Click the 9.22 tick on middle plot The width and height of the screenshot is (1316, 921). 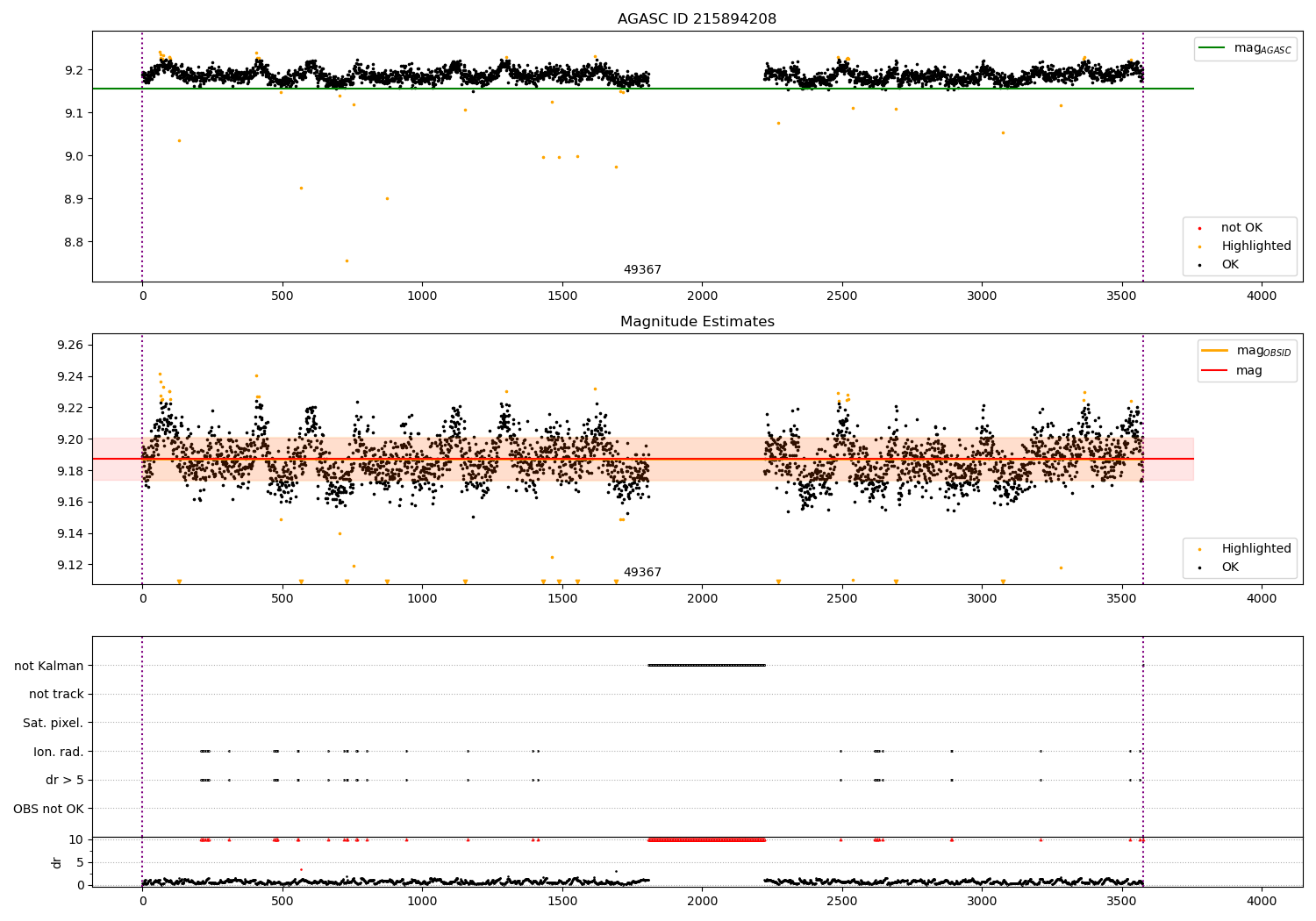tap(70, 408)
